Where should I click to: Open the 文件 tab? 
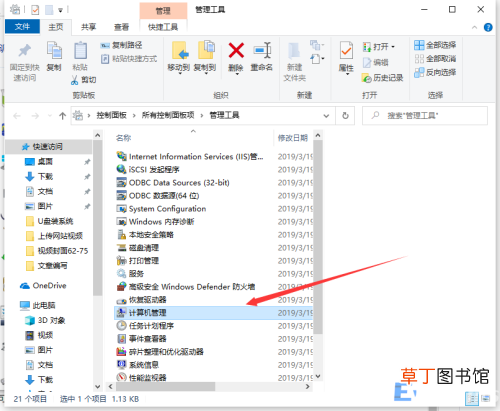[22, 27]
